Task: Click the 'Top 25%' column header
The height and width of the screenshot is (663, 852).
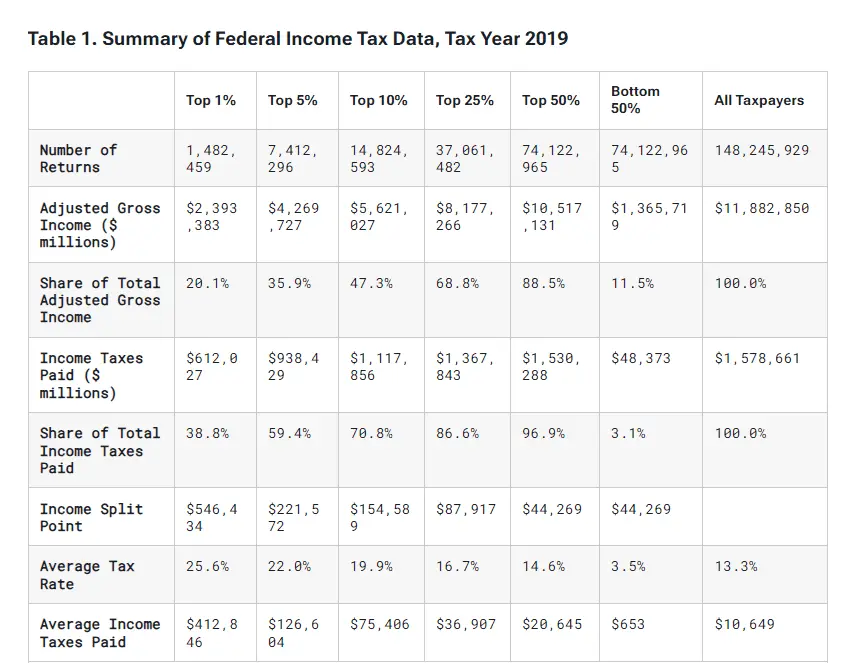Action: [x=465, y=100]
